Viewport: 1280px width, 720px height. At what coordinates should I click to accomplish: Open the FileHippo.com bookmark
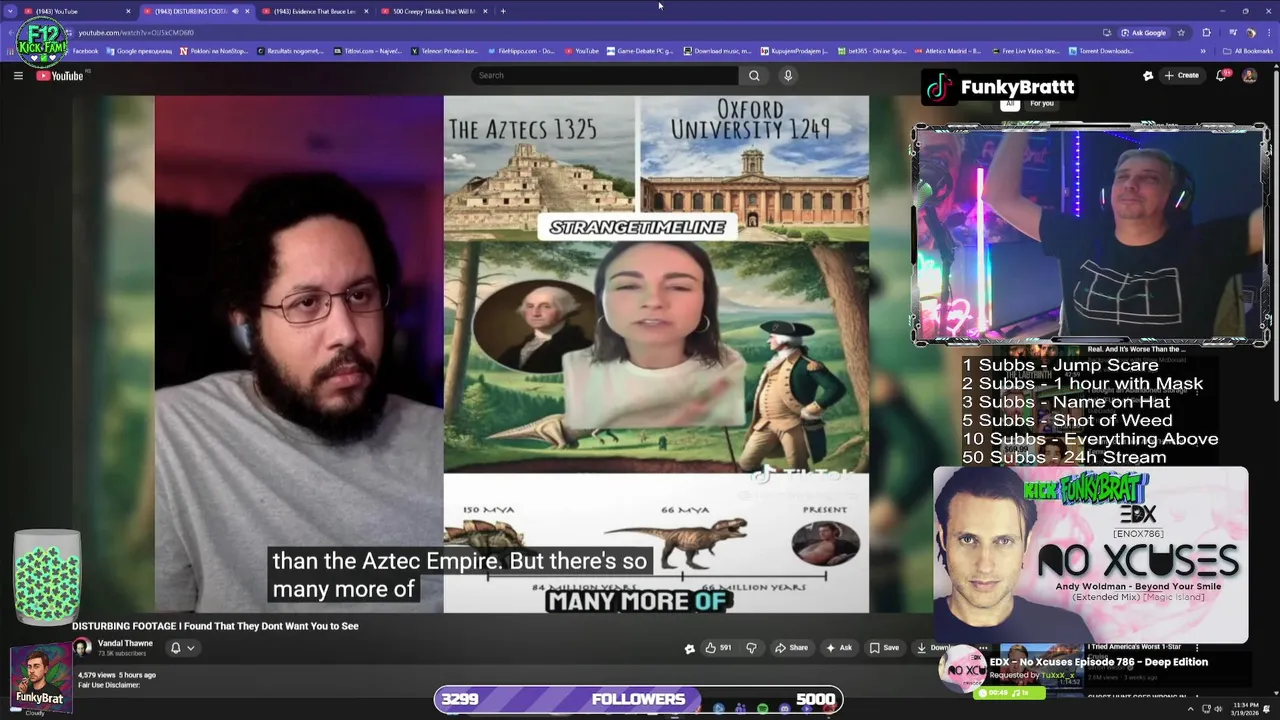coord(520,51)
